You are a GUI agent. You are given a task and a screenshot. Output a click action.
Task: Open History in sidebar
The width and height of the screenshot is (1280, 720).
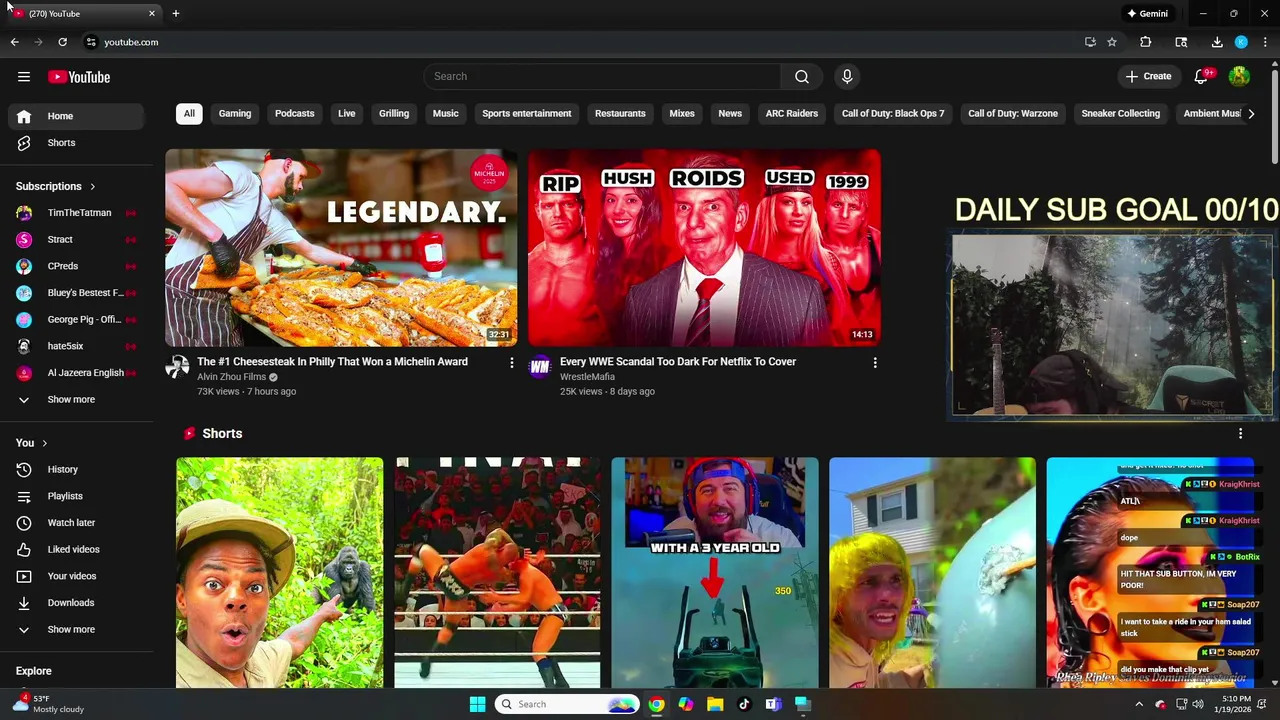click(76, 470)
